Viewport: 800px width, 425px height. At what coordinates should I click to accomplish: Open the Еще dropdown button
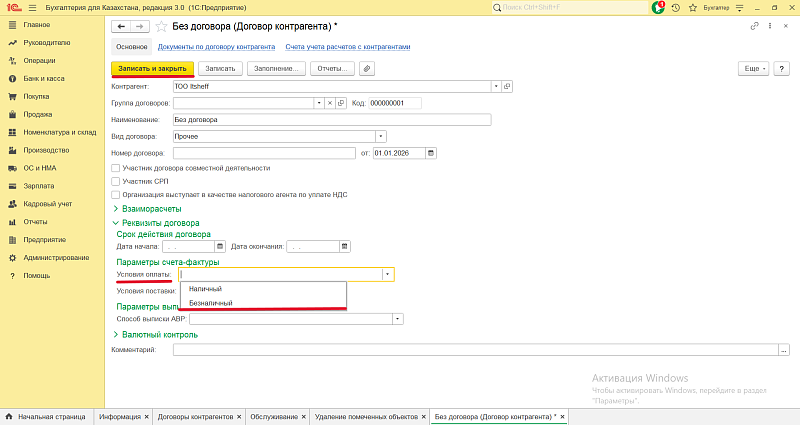[x=753, y=68]
